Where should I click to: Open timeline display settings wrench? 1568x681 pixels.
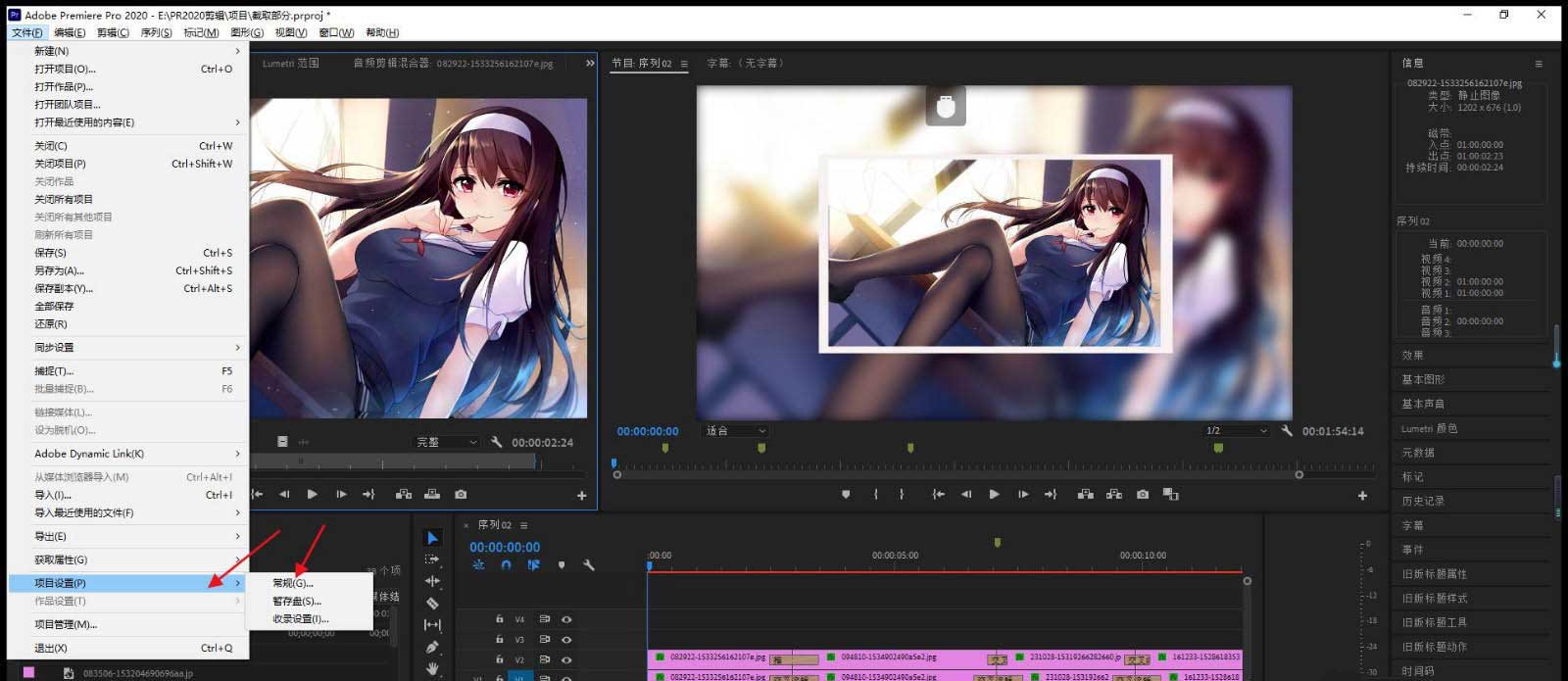pyautogui.click(x=589, y=565)
